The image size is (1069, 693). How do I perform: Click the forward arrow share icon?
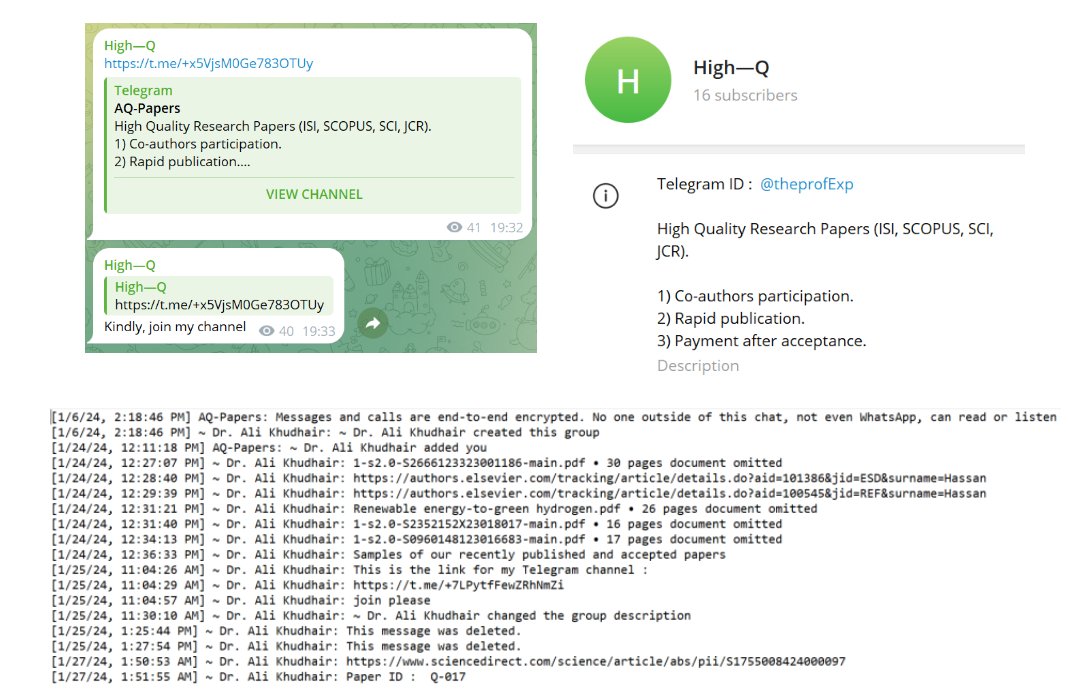[372, 323]
